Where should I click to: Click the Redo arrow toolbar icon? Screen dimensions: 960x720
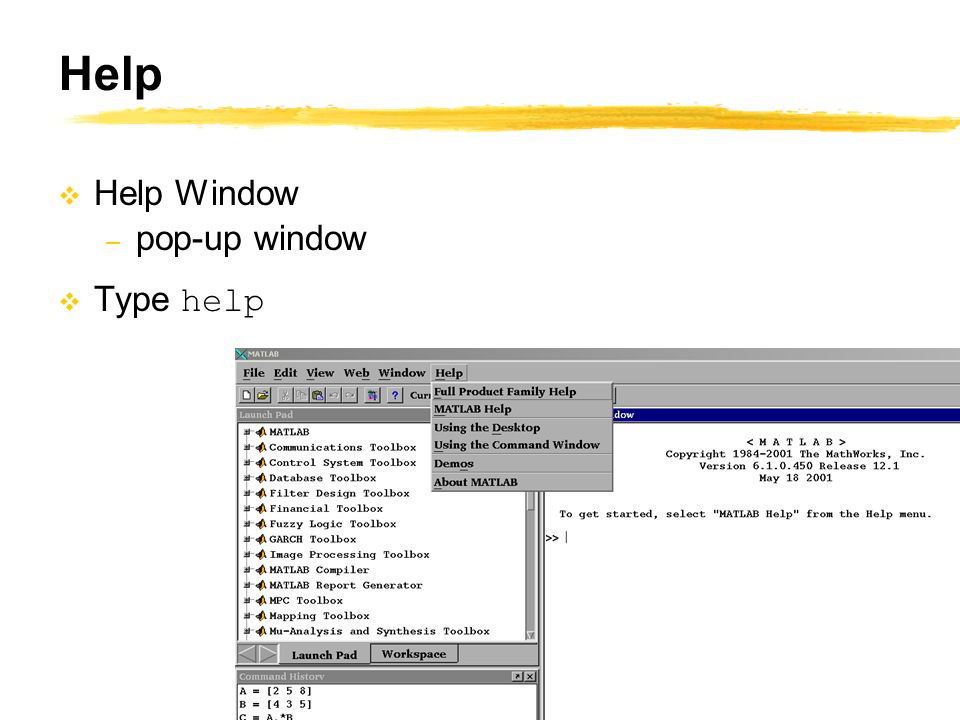[350, 396]
